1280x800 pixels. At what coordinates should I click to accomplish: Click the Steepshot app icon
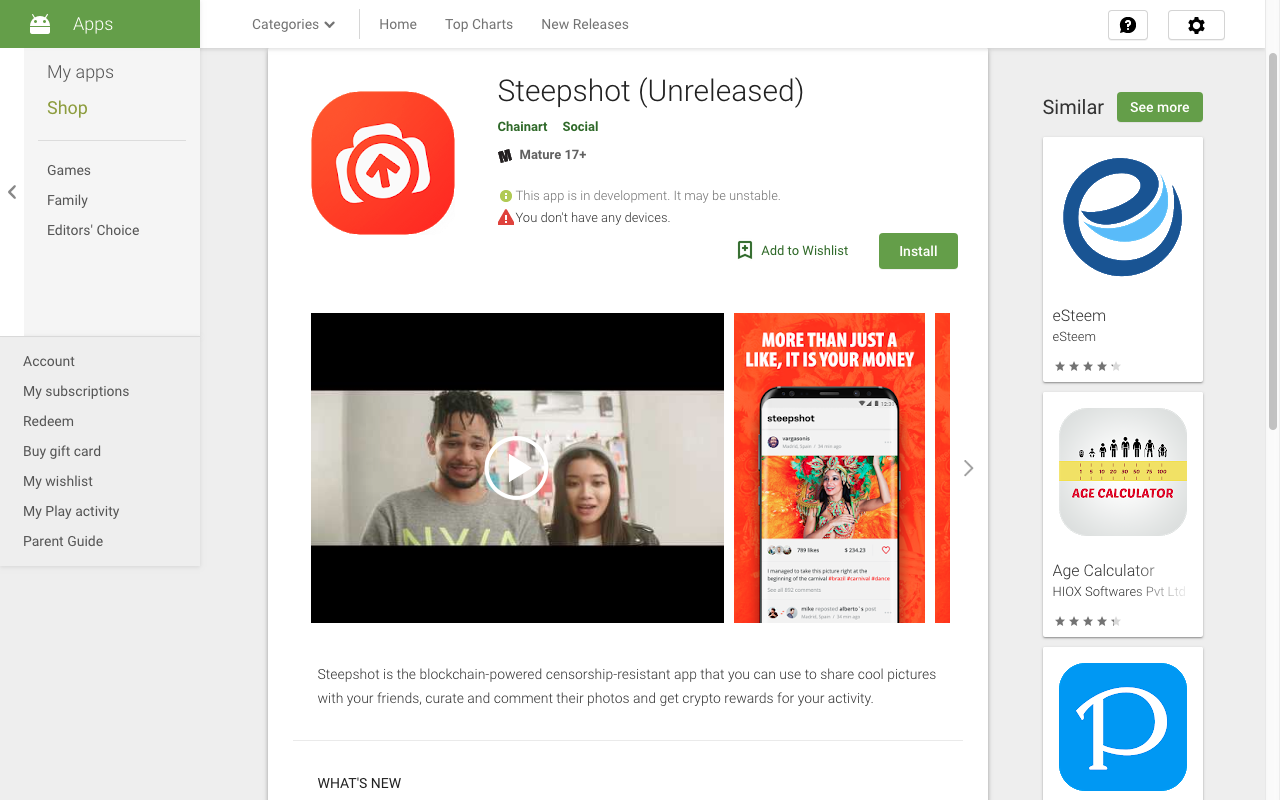tap(383, 163)
